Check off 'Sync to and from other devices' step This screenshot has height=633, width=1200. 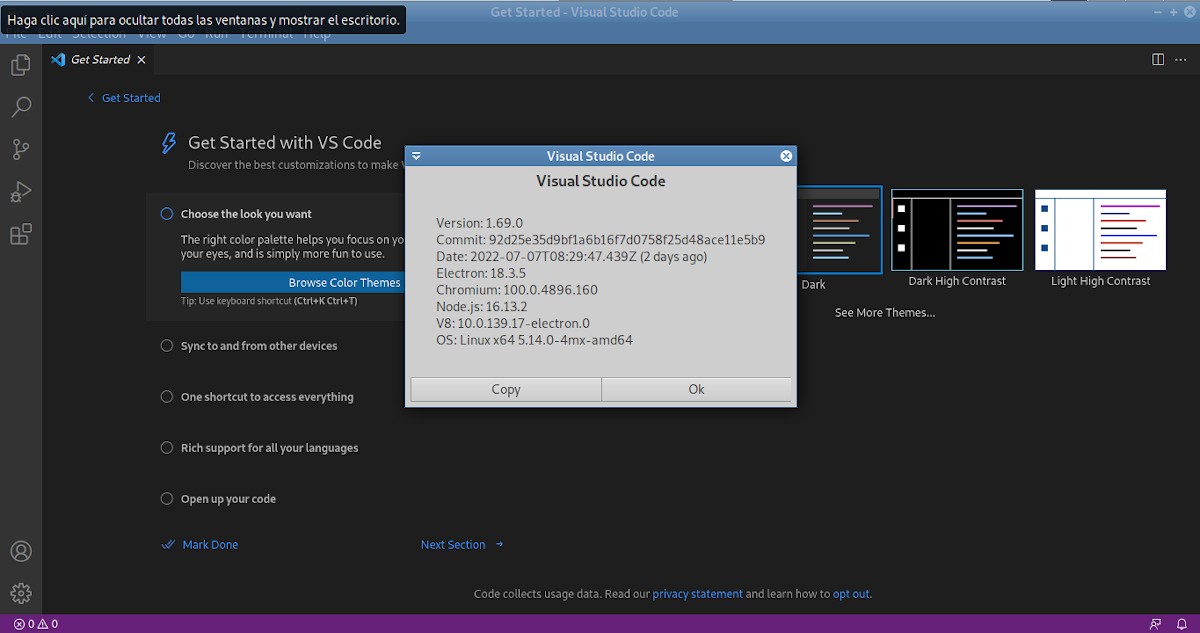click(x=167, y=346)
